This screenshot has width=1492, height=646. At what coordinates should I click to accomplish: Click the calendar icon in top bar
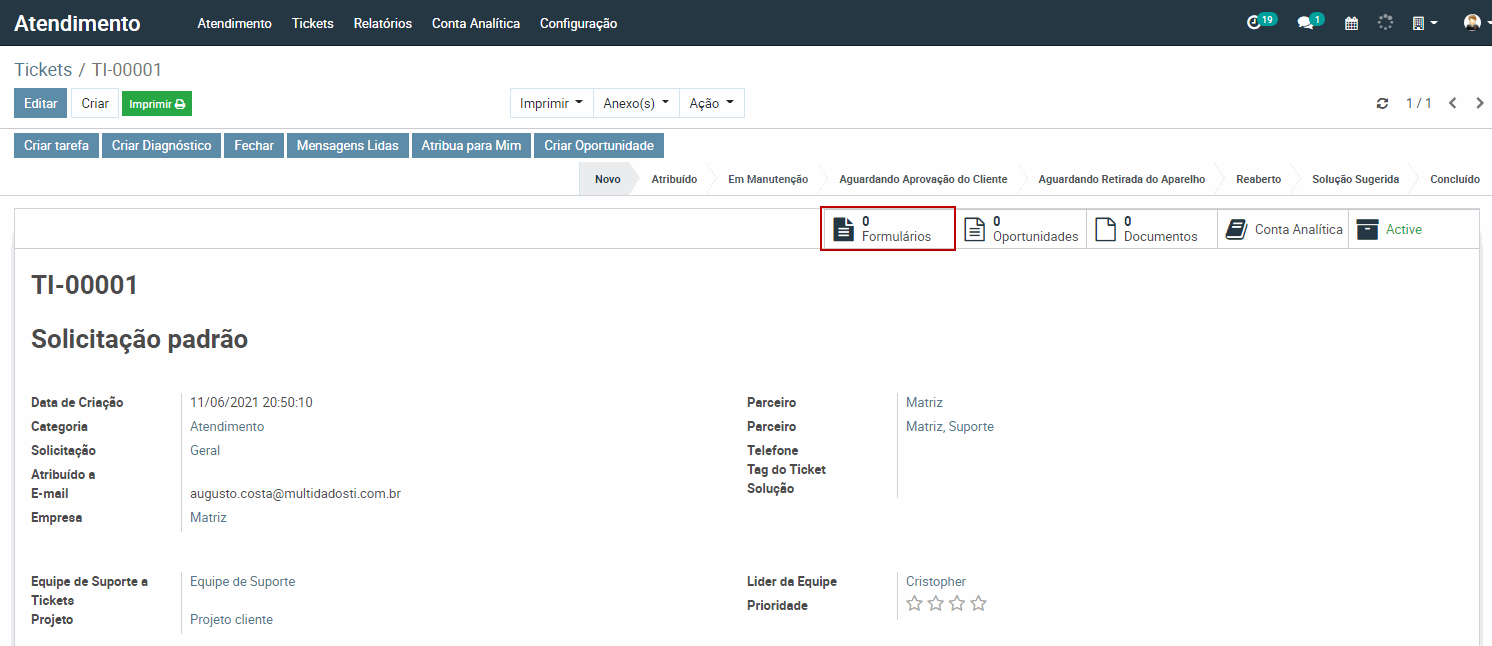[x=1351, y=23]
